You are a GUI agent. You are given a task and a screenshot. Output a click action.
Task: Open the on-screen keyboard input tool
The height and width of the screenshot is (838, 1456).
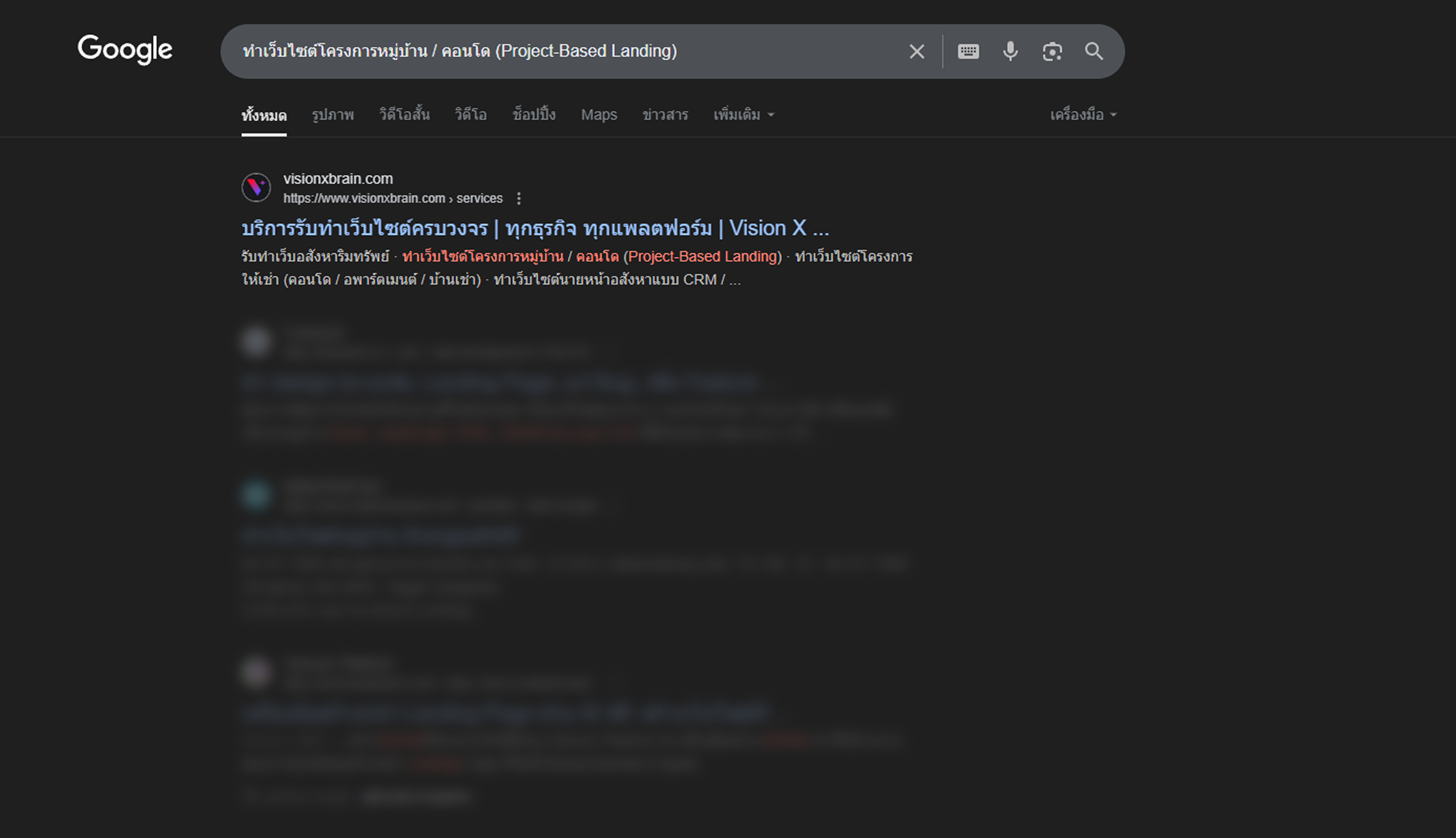(969, 52)
